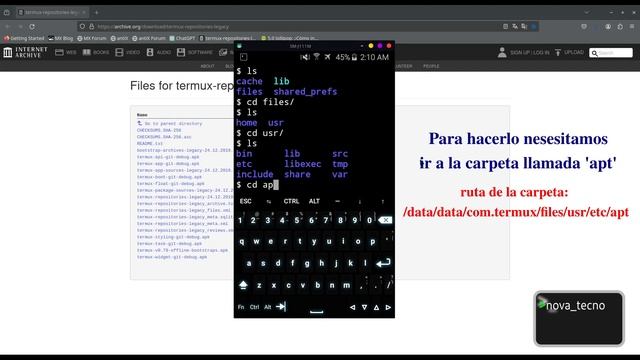Open the ChatGPT bookmark
This screenshot has width=640, height=360.
(x=182, y=38)
